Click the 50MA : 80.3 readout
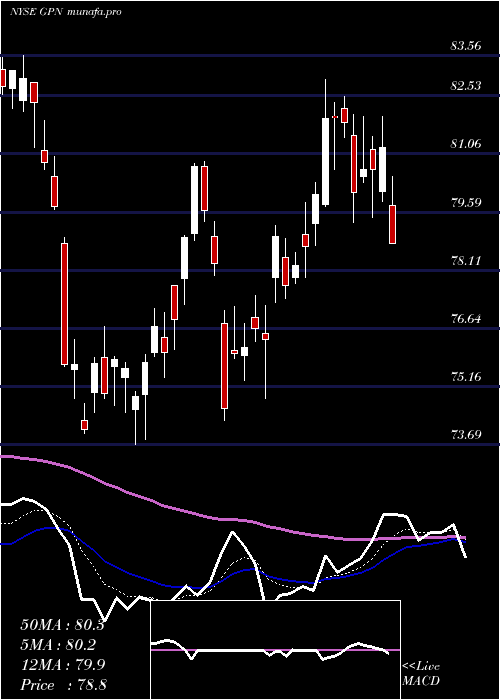This screenshot has height=700, width=500. pyautogui.click(x=62, y=625)
